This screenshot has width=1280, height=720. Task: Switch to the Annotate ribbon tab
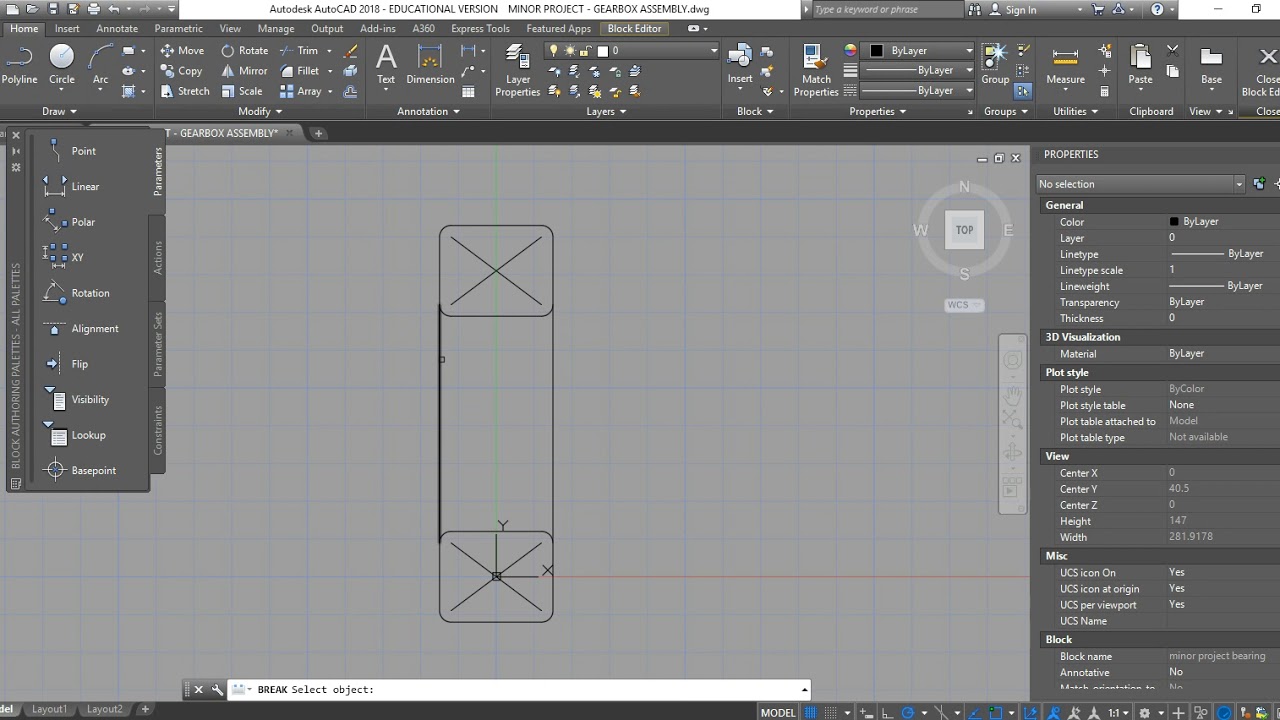click(x=117, y=28)
